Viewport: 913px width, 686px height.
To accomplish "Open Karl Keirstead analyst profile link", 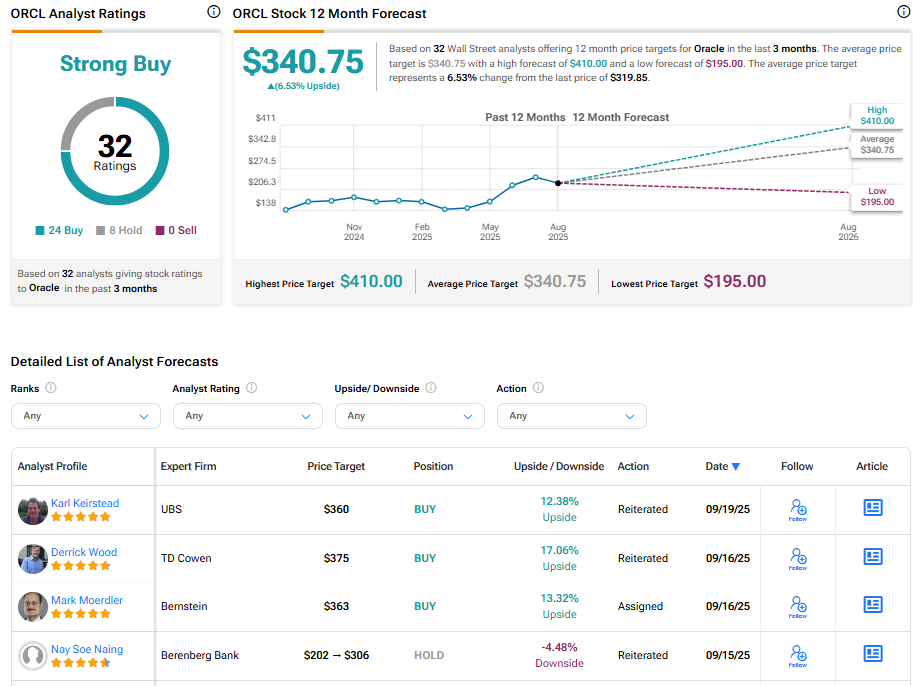I will pyautogui.click(x=85, y=503).
